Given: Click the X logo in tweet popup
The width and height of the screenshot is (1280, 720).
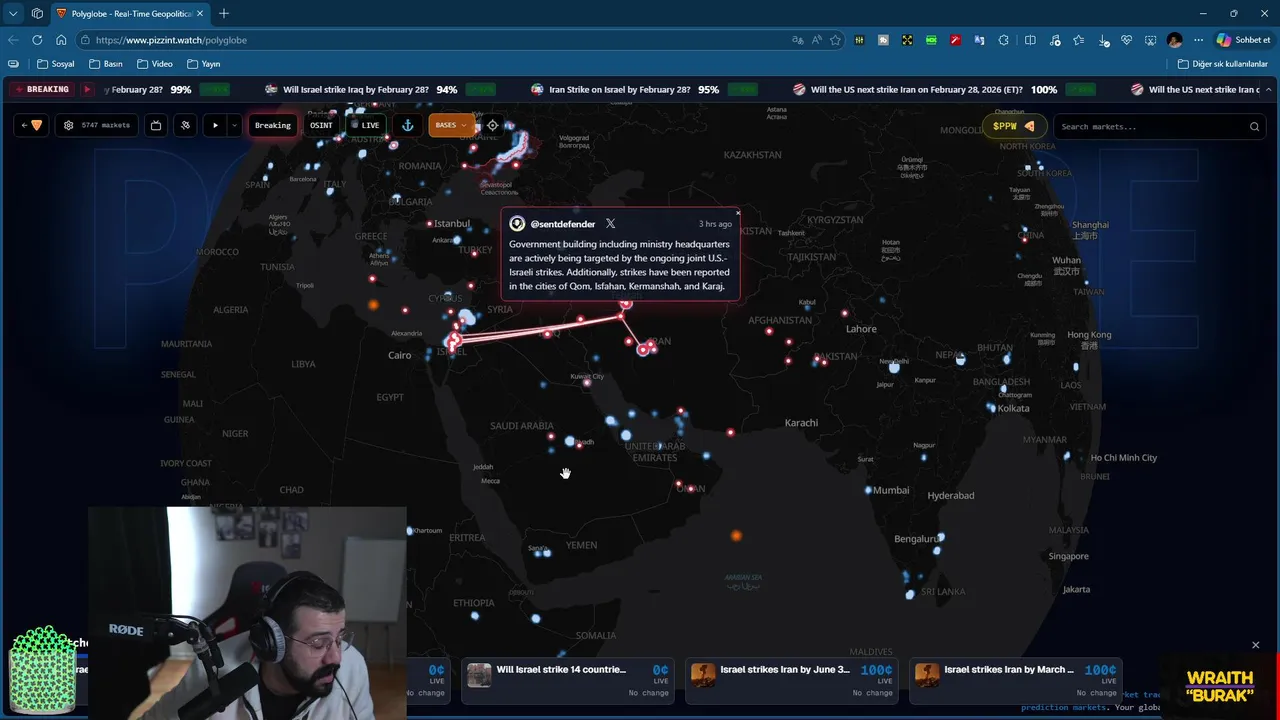Looking at the screenshot, I should [x=610, y=224].
